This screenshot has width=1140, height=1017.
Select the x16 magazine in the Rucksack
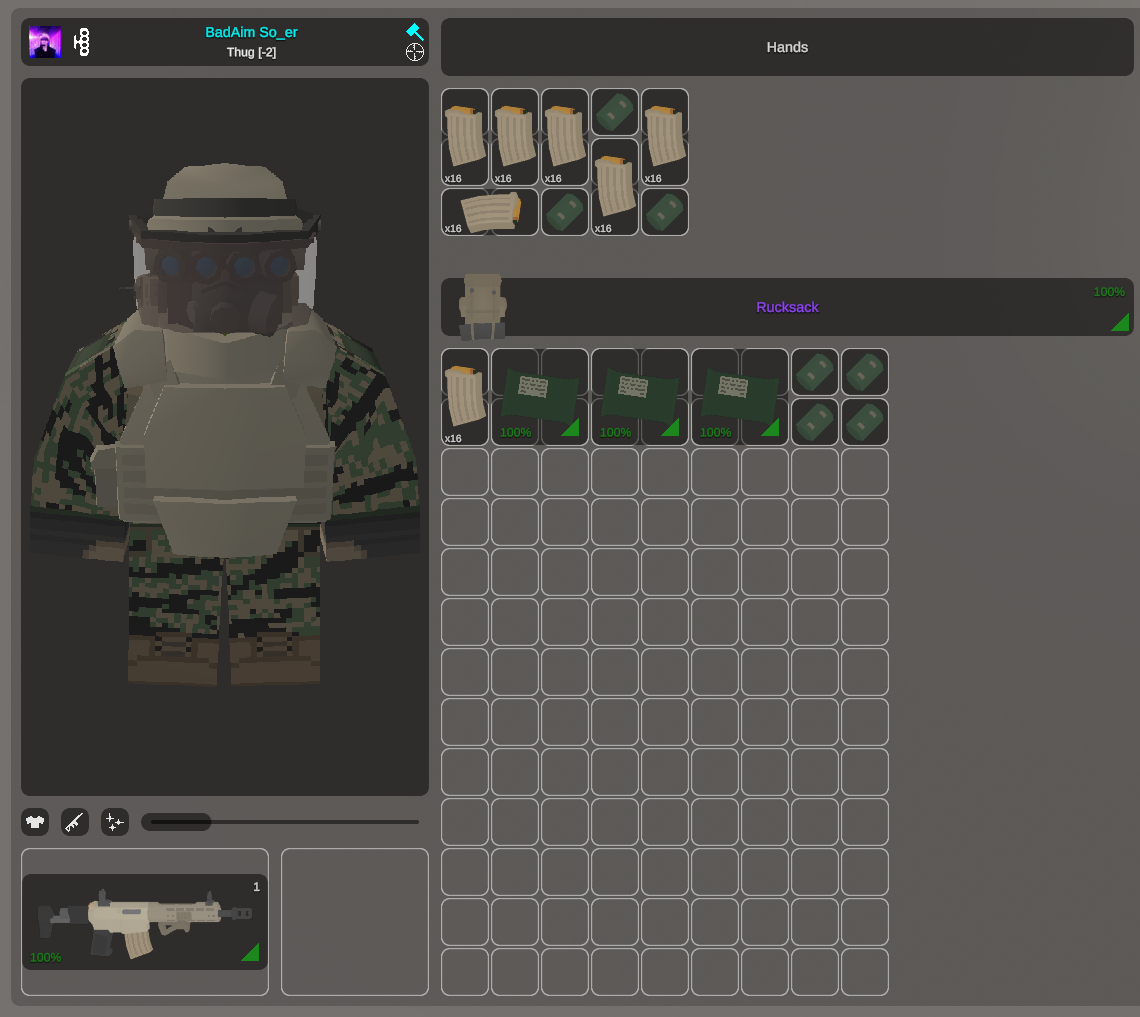click(x=465, y=397)
